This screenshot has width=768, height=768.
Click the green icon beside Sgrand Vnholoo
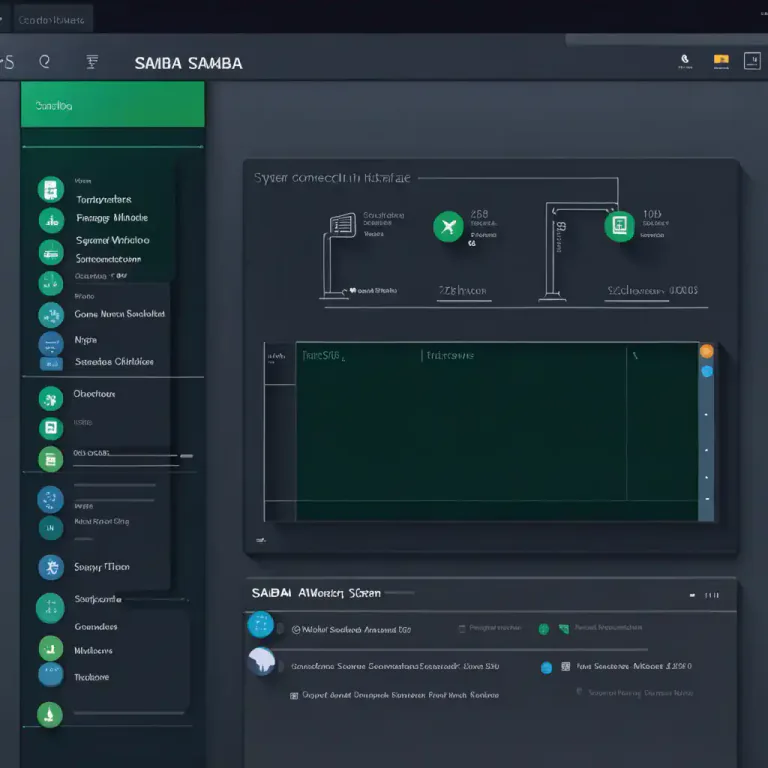[x=51, y=253]
